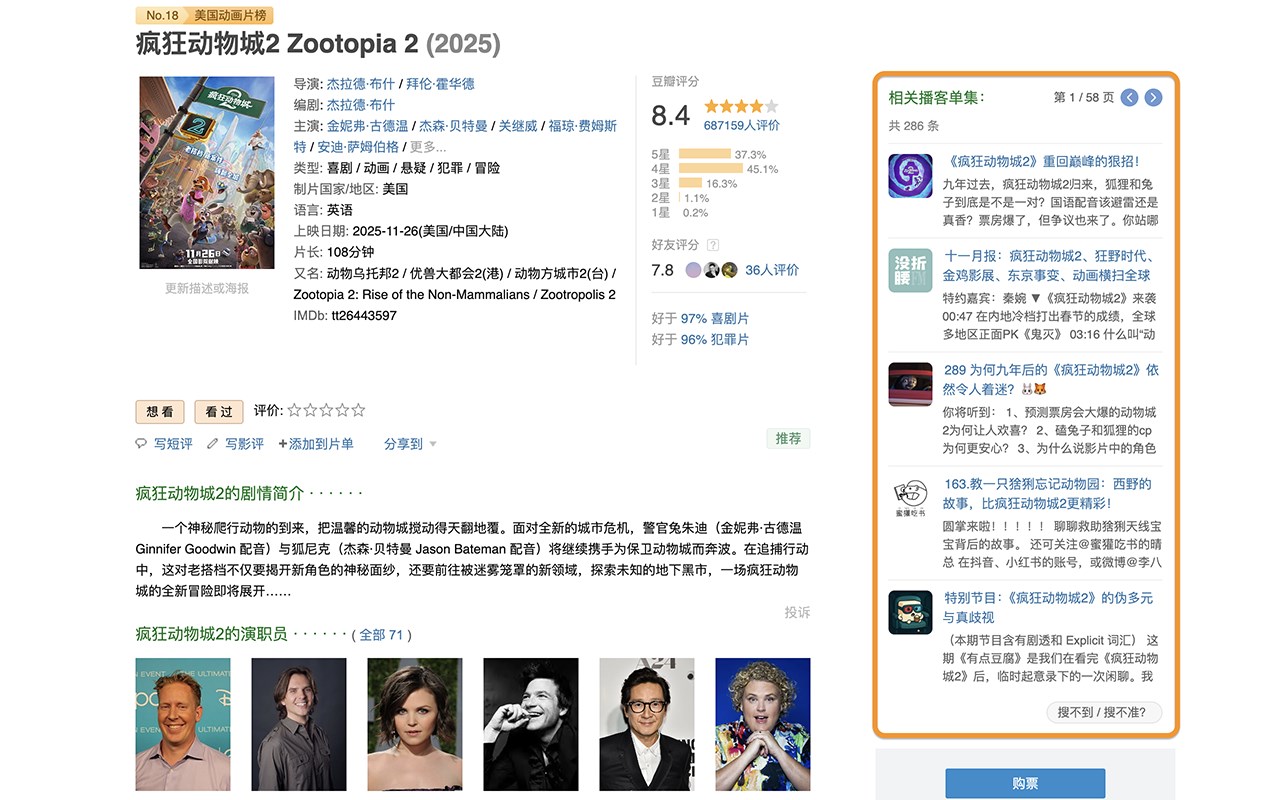Image resolution: width=1280 pixels, height=800 pixels.
Task: Open 36人评价 friend ratings link
Action: click(772, 270)
